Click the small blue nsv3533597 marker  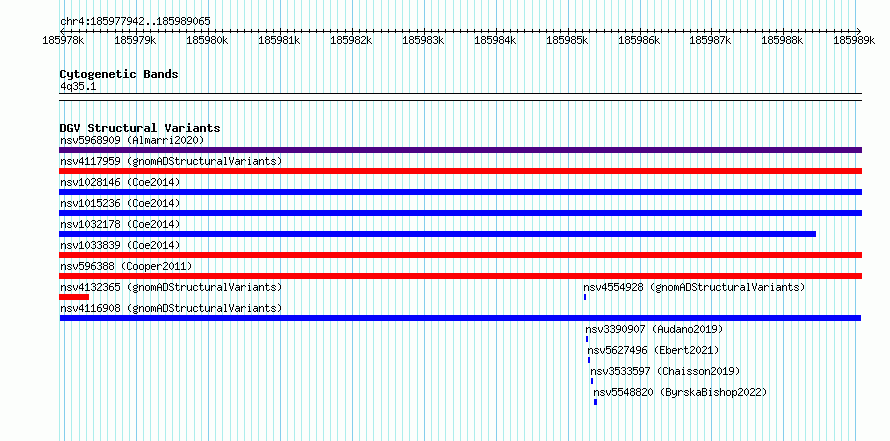591,381
